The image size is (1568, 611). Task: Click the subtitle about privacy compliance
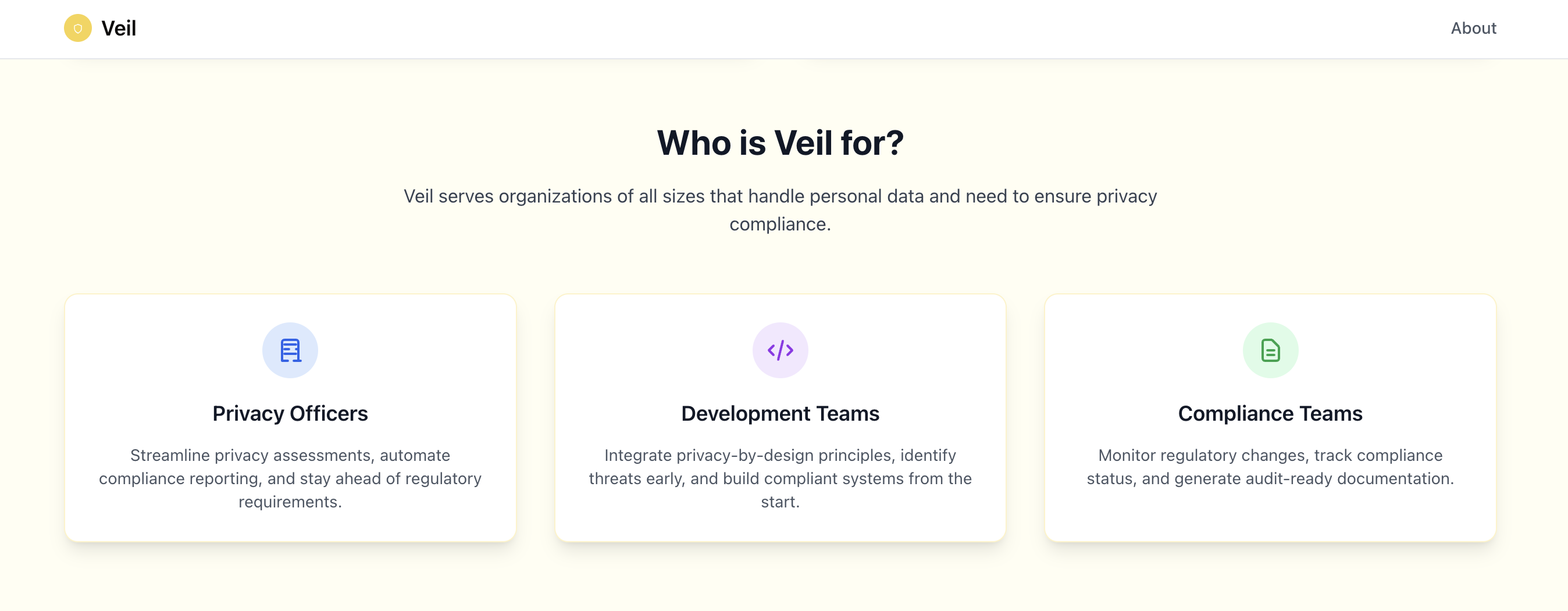pyautogui.click(x=780, y=210)
